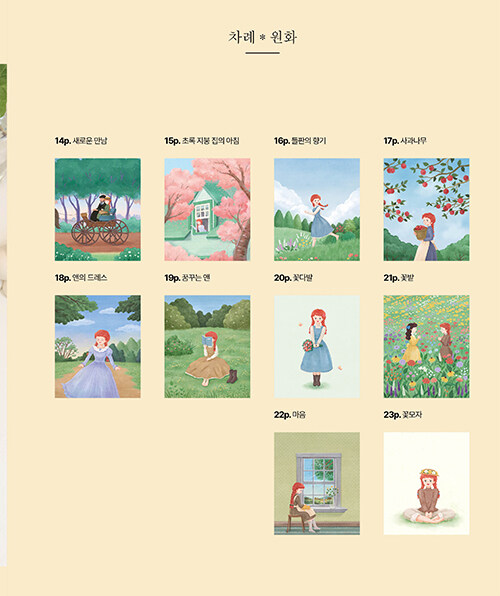Screen dimensions: 500x596
Task: Select the pink cherry blossom green house illustration
Action: coord(207,209)
